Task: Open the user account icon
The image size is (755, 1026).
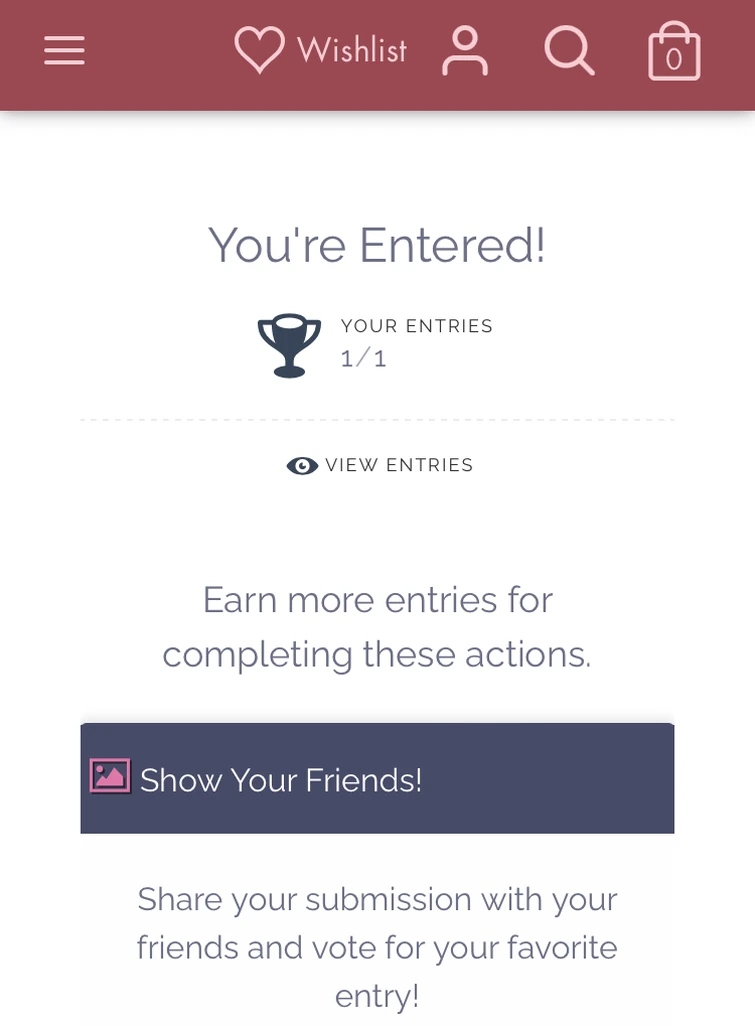Action: [465, 51]
